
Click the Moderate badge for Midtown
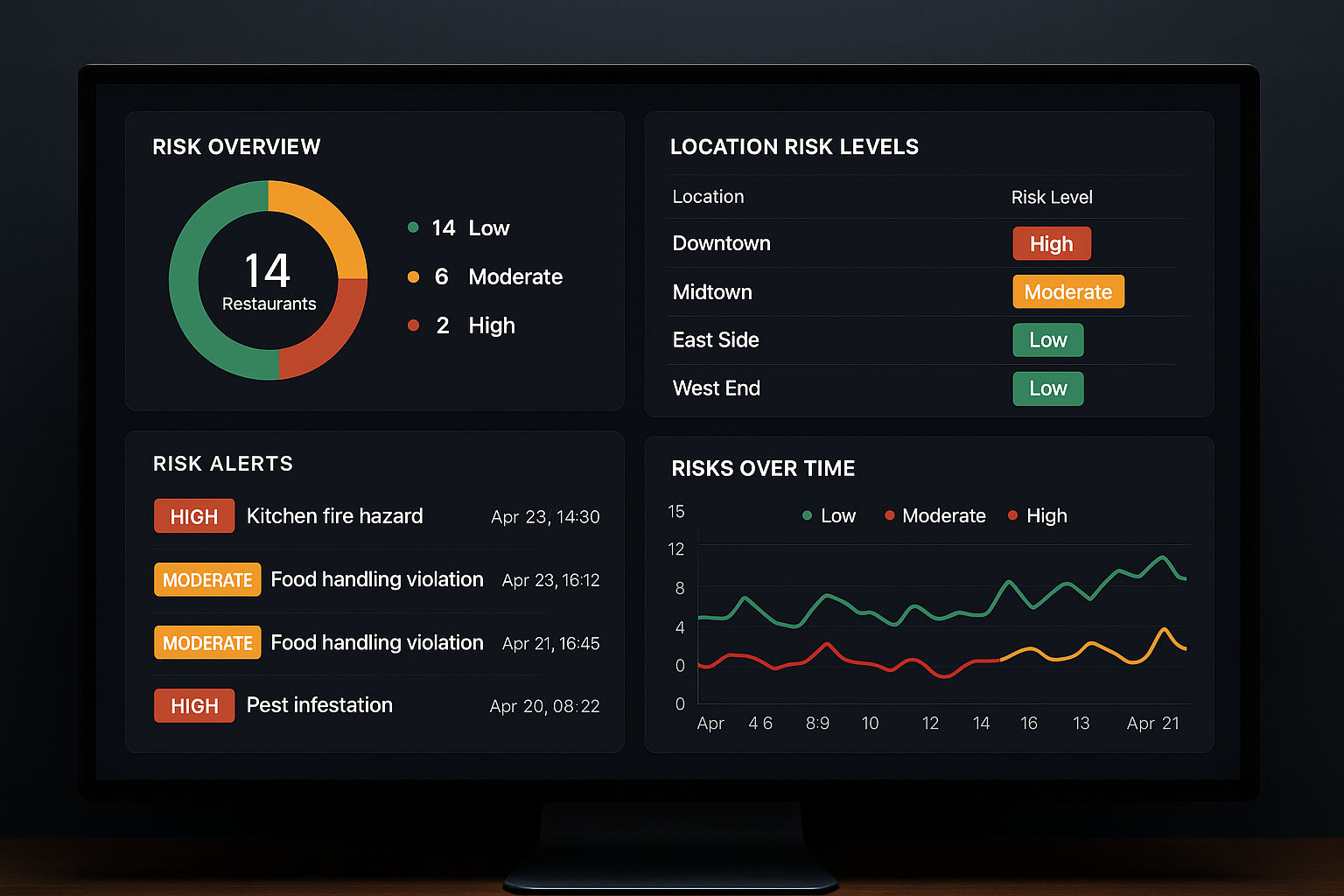[1067, 292]
